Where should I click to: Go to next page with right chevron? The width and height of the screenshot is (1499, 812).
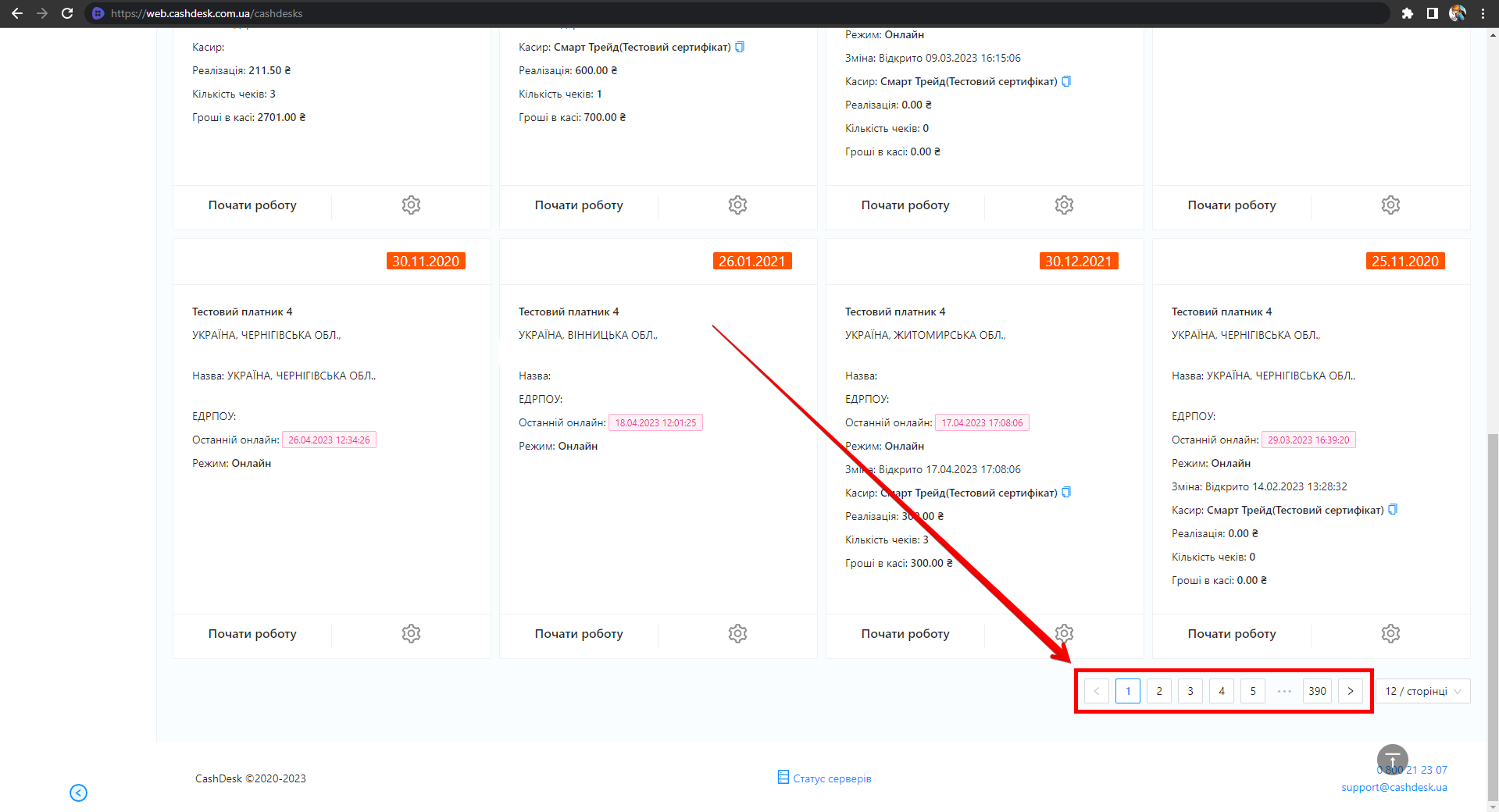tap(1350, 691)
